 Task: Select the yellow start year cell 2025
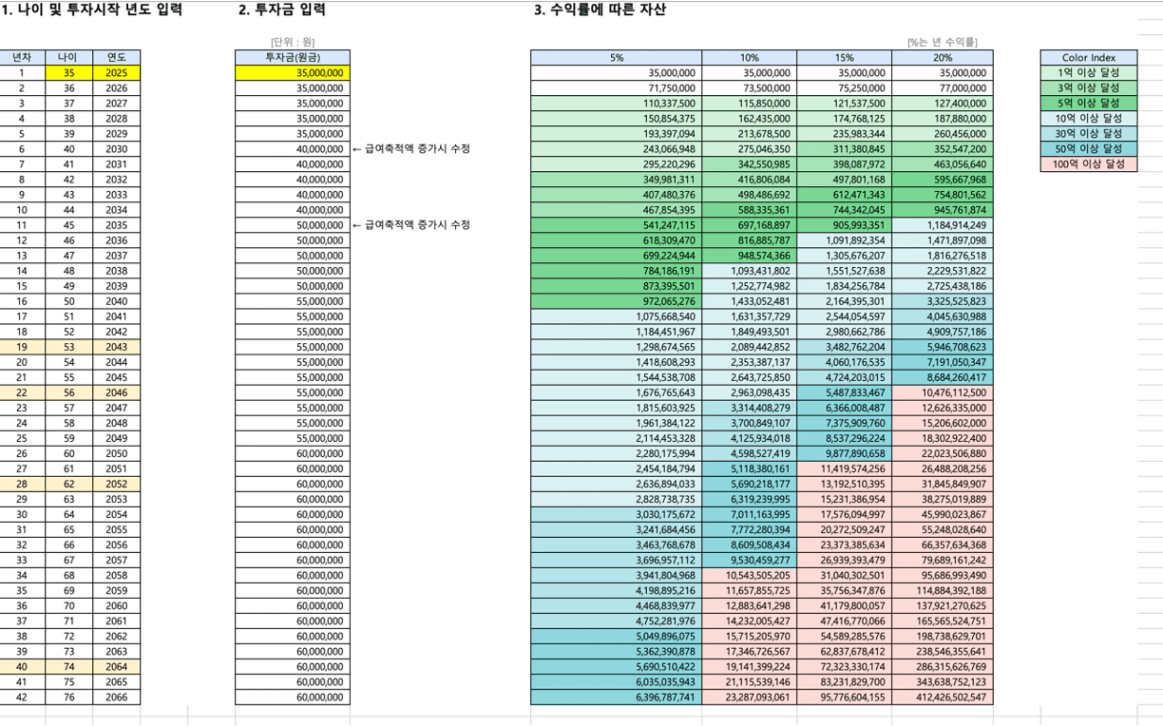(x=116, y=73)
